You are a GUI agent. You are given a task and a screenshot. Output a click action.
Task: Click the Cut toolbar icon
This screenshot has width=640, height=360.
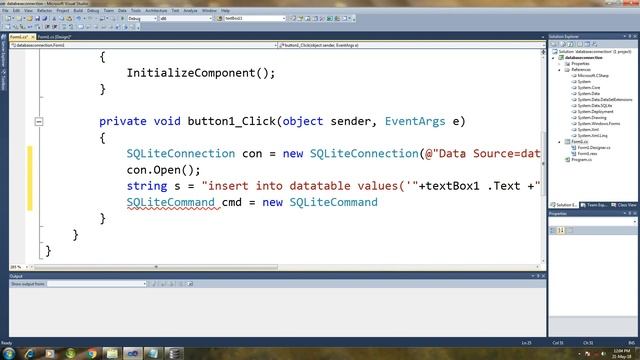(54, 18)
